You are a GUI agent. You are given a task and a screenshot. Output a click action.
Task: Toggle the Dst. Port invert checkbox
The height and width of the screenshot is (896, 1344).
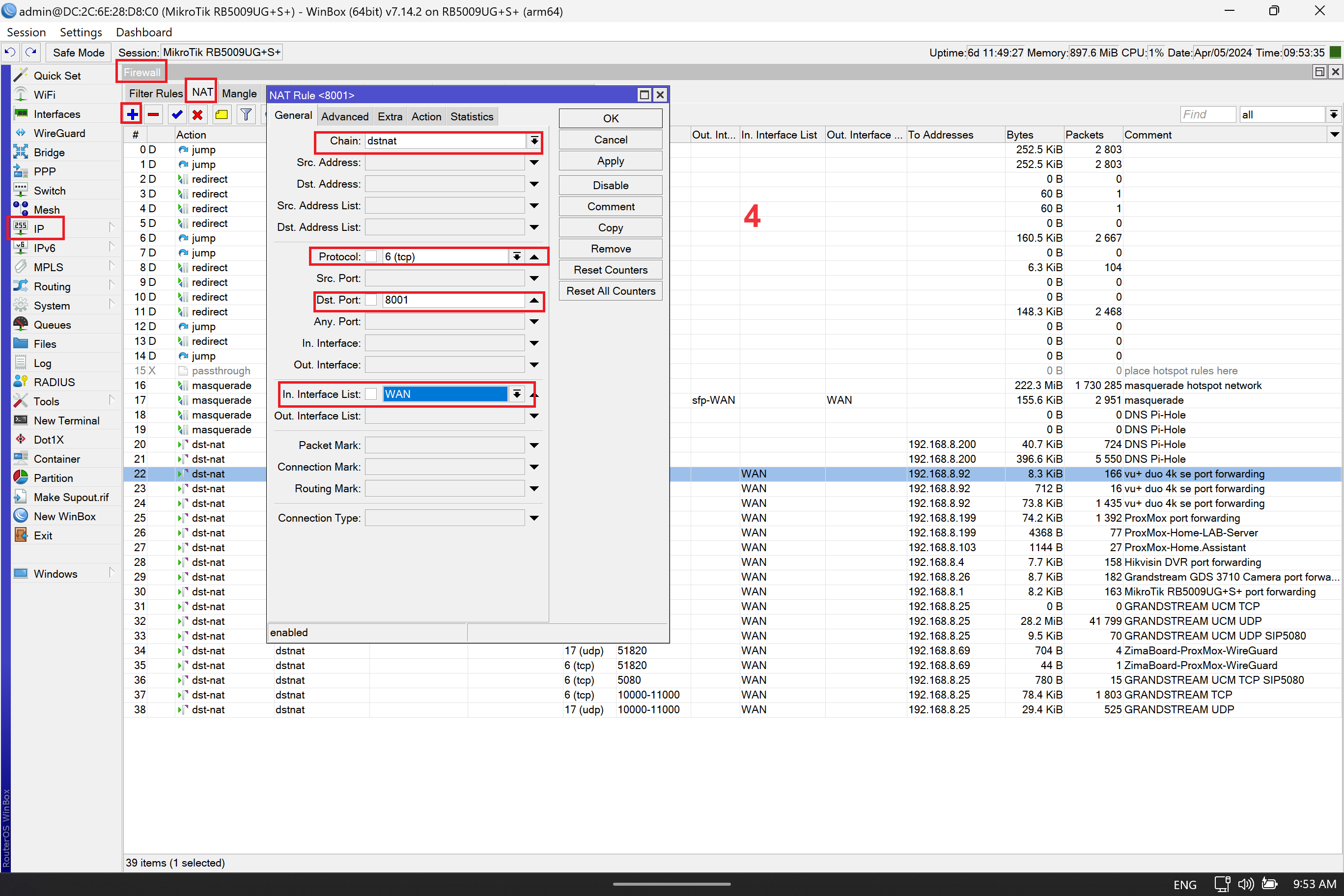(371, 300)
